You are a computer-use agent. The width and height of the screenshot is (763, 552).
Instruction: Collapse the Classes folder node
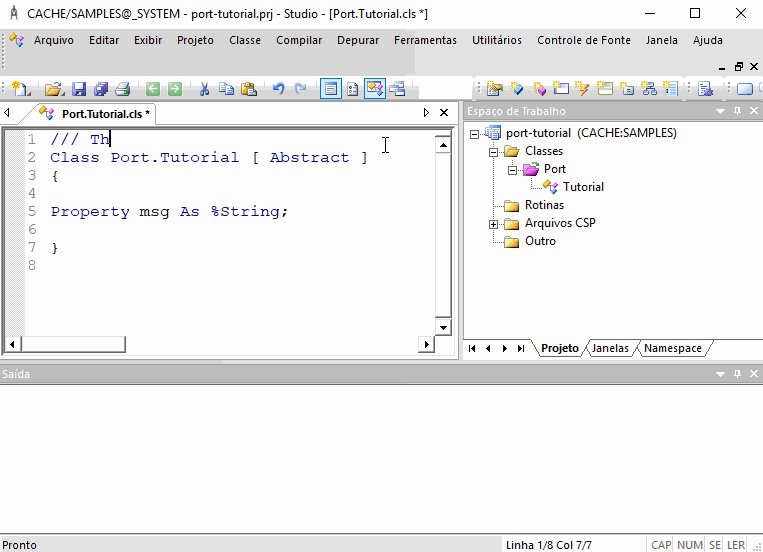pyautogui.click(x=493, y=152)
